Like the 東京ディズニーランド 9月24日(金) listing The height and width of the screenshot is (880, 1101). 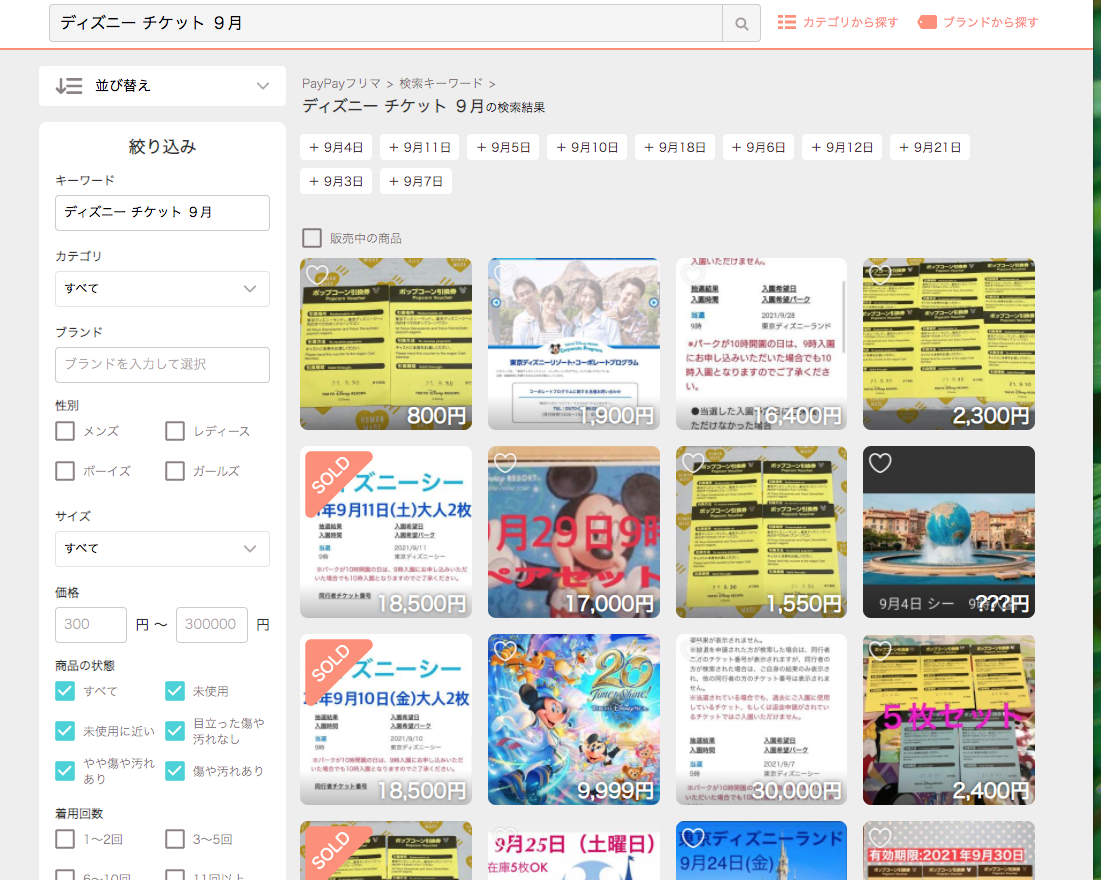click(692, 837)
